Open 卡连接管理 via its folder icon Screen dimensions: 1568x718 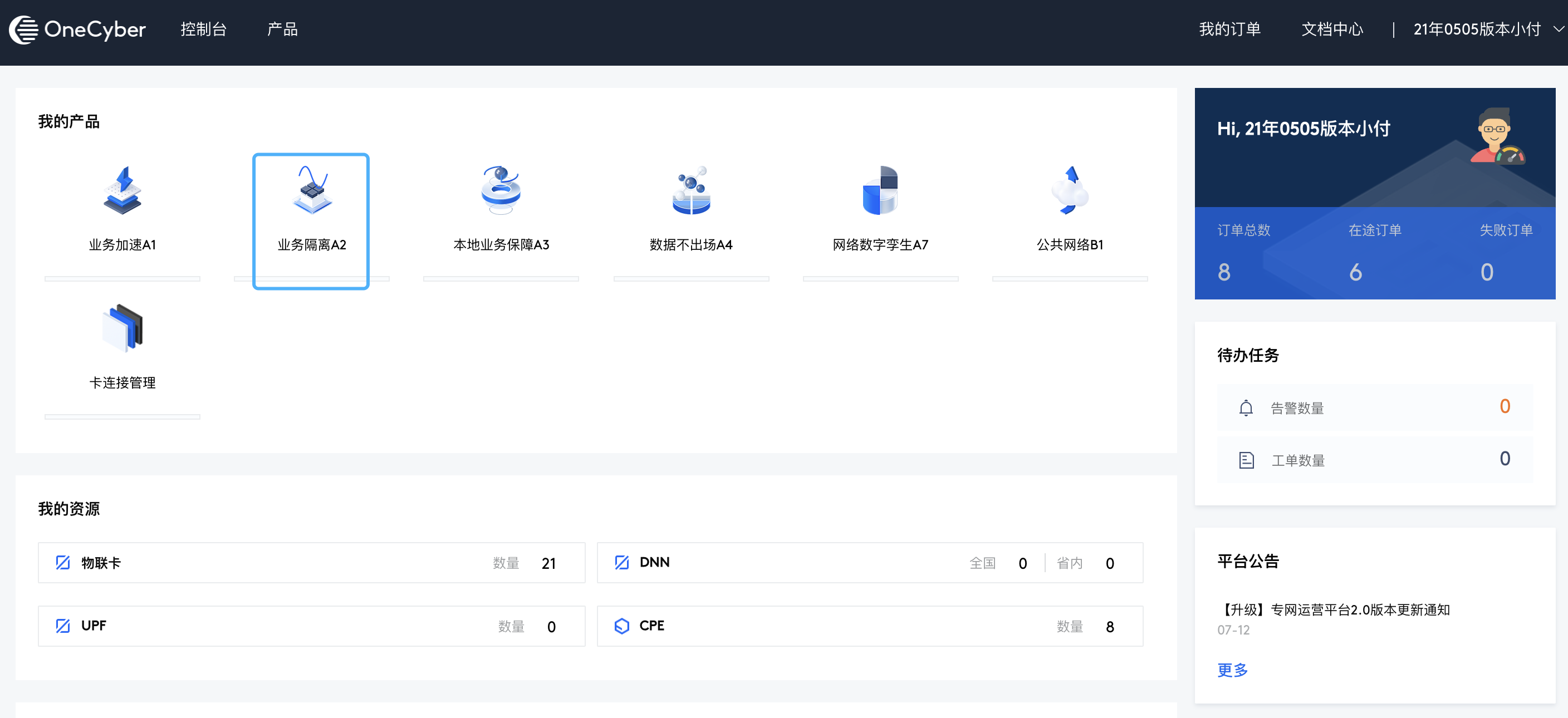[x=122, y=328]
